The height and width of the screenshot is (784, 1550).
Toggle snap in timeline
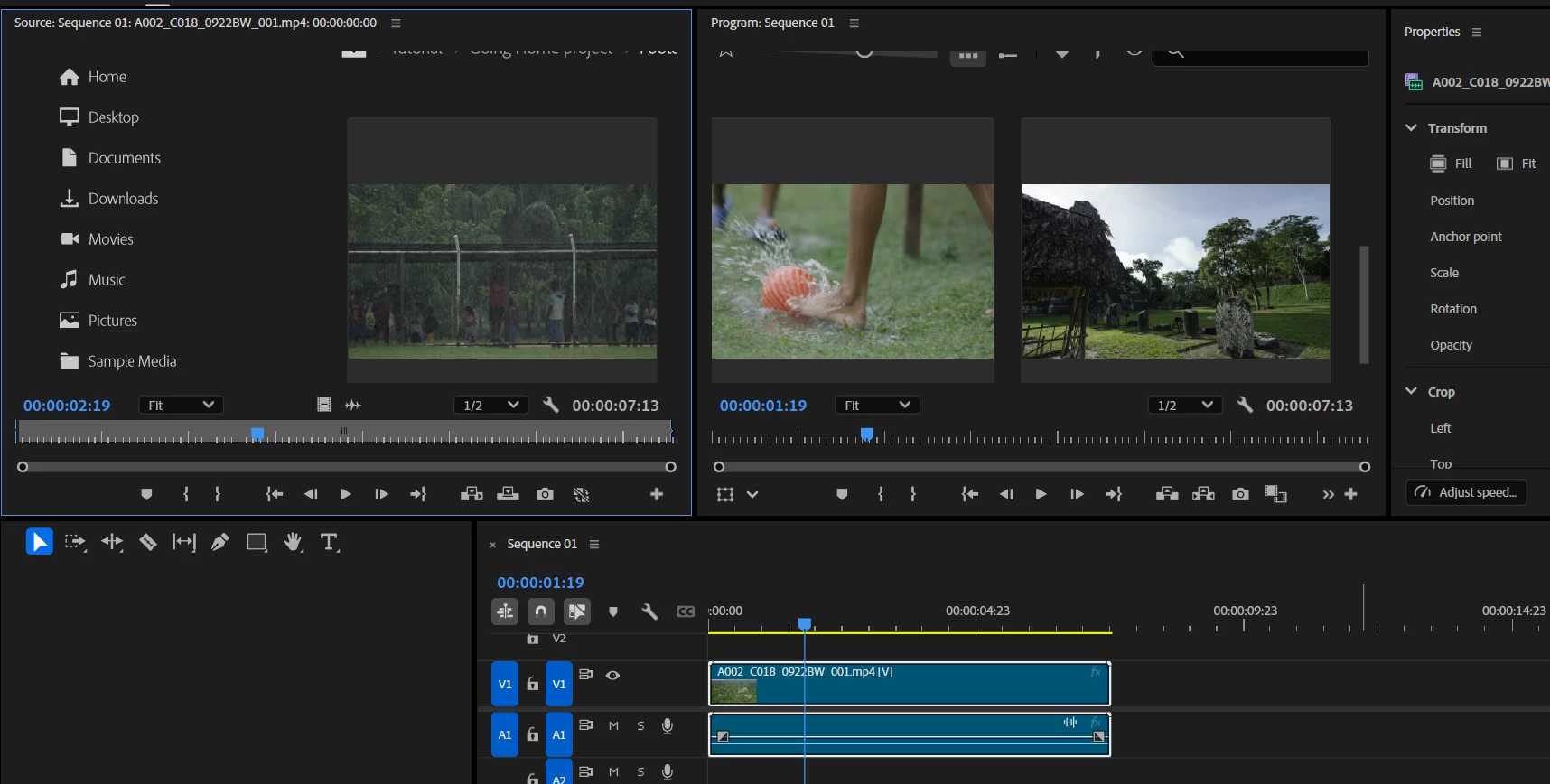(x=540, y=611)
